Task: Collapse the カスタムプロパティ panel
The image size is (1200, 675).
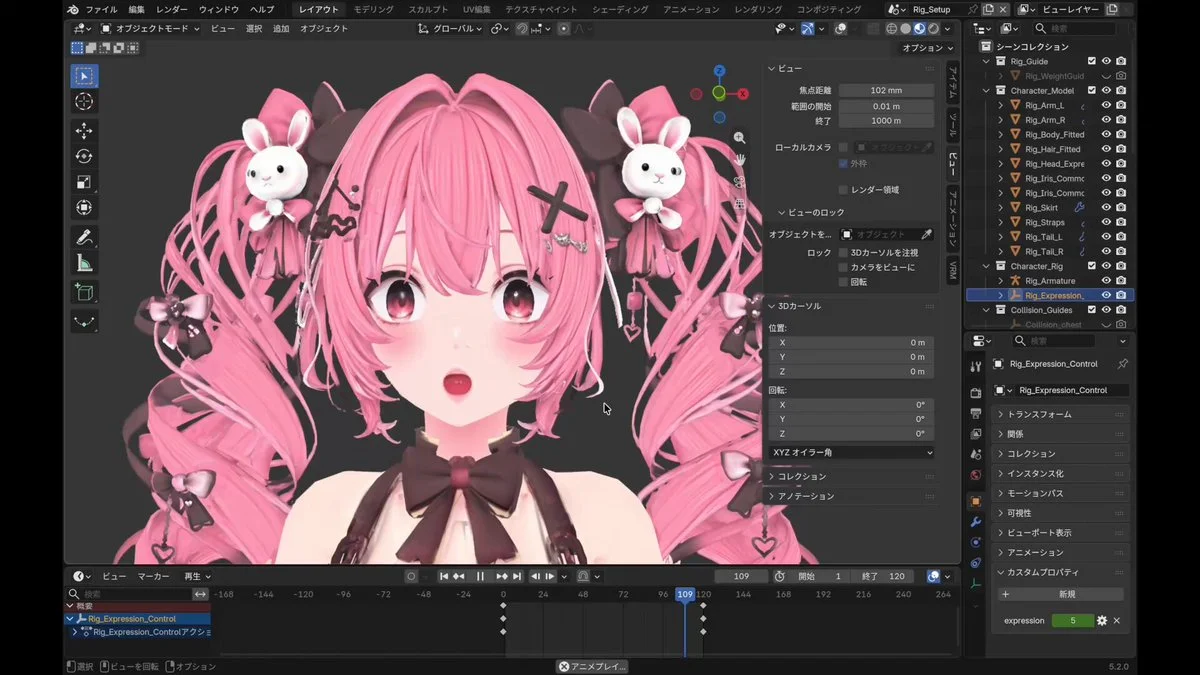Action: 1059,572
